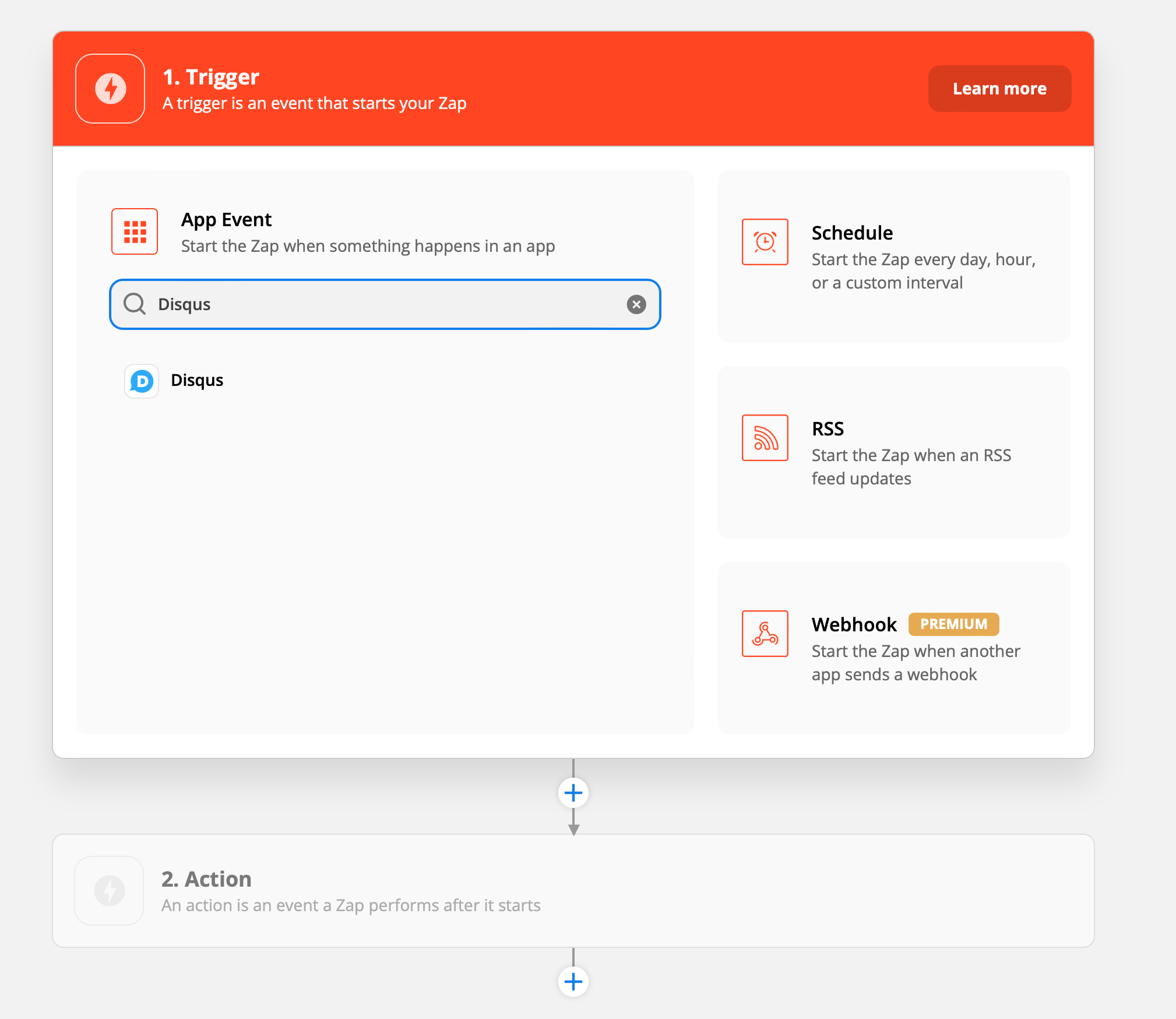Click the 1. Trigger header title

coord(211,77)
